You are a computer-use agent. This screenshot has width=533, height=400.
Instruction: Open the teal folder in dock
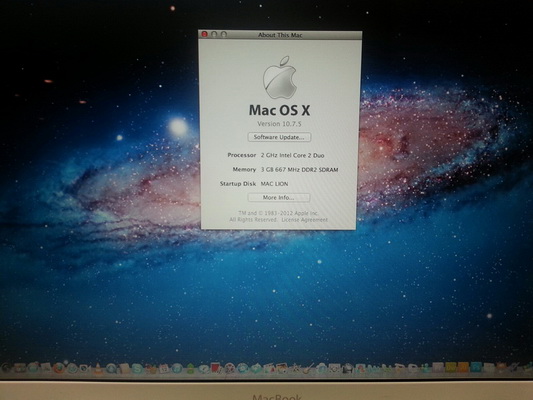[x=476, y=367]
